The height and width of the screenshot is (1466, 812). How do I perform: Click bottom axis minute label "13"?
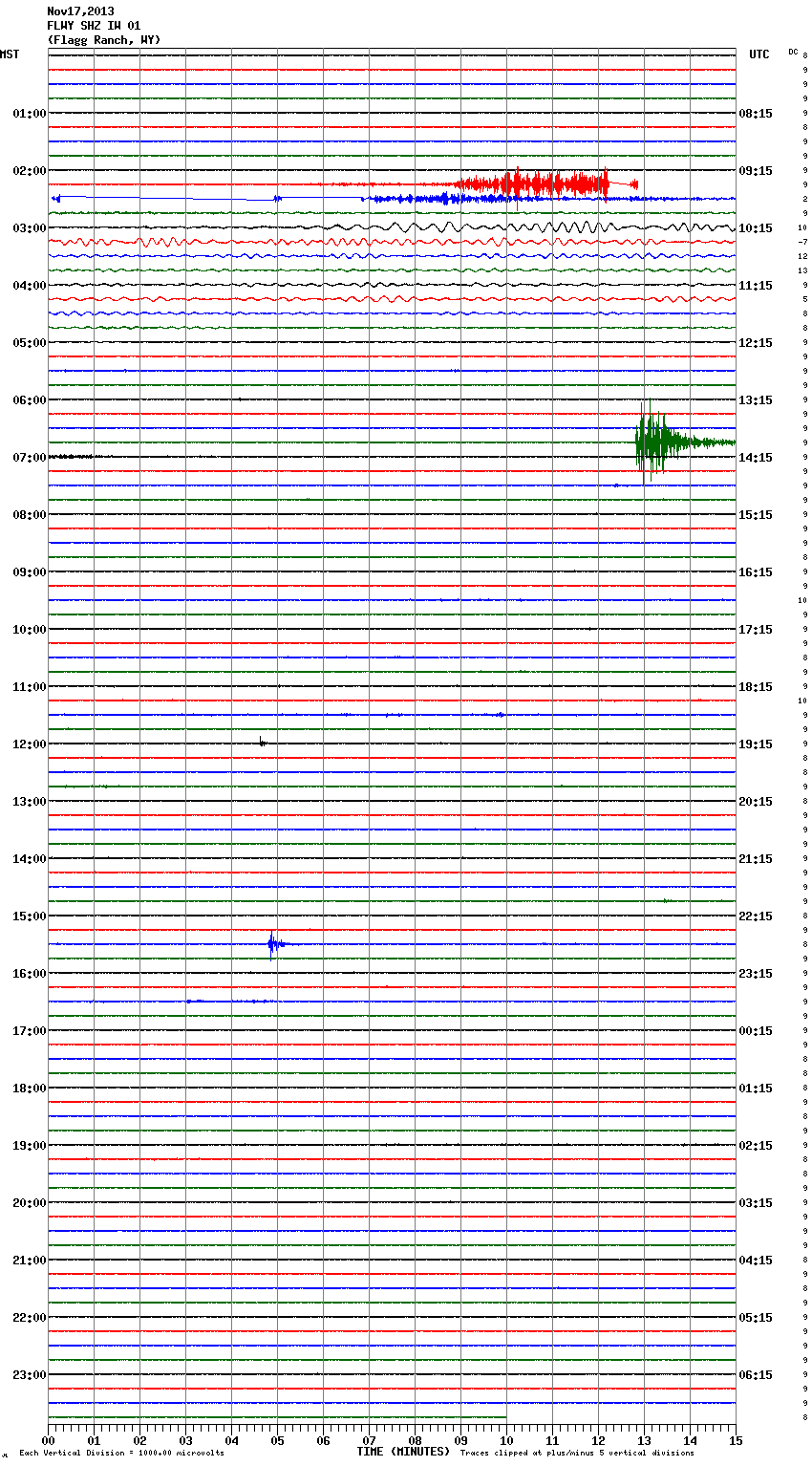click(x=644, y=1440)
